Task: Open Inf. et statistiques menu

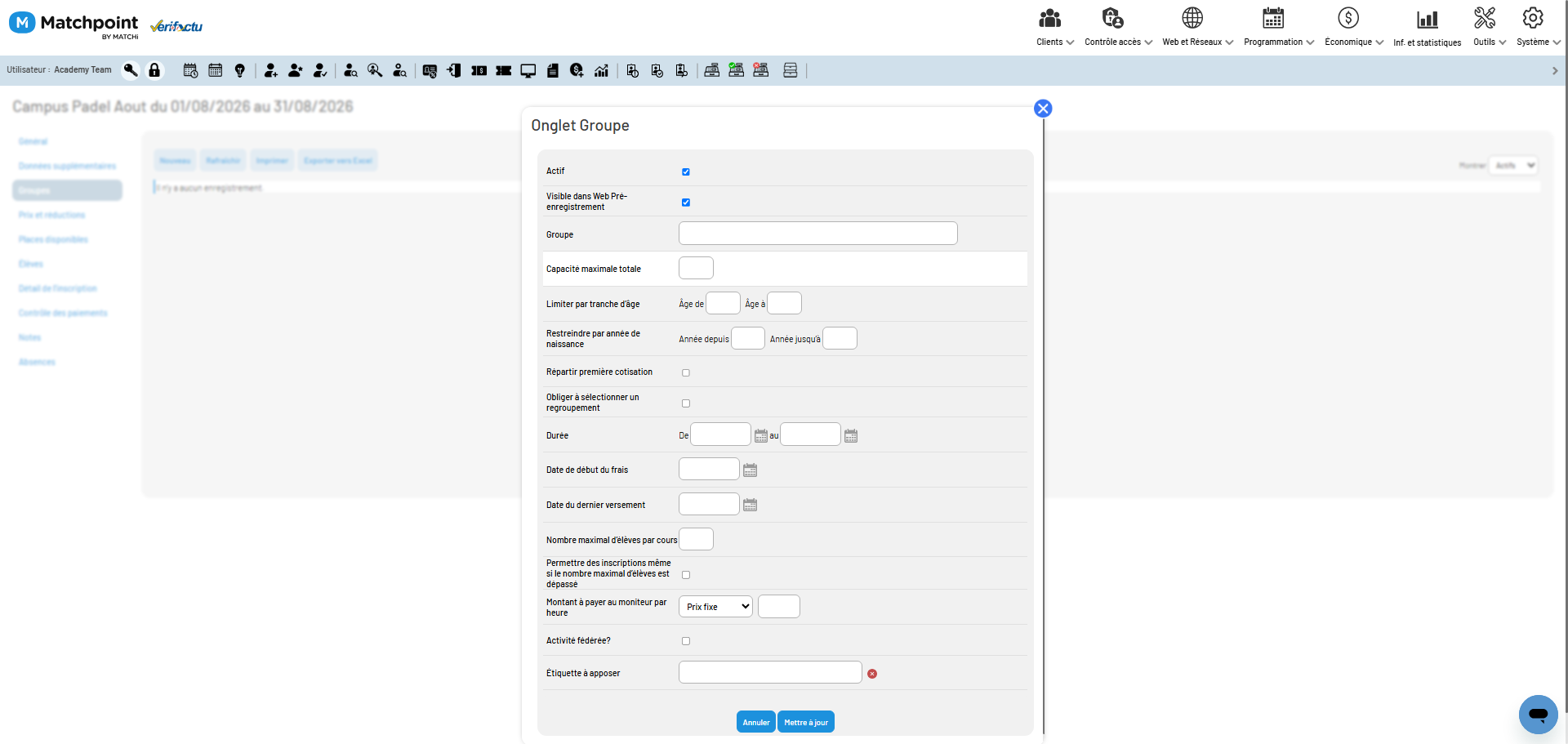Action: tap(1428, 28)
